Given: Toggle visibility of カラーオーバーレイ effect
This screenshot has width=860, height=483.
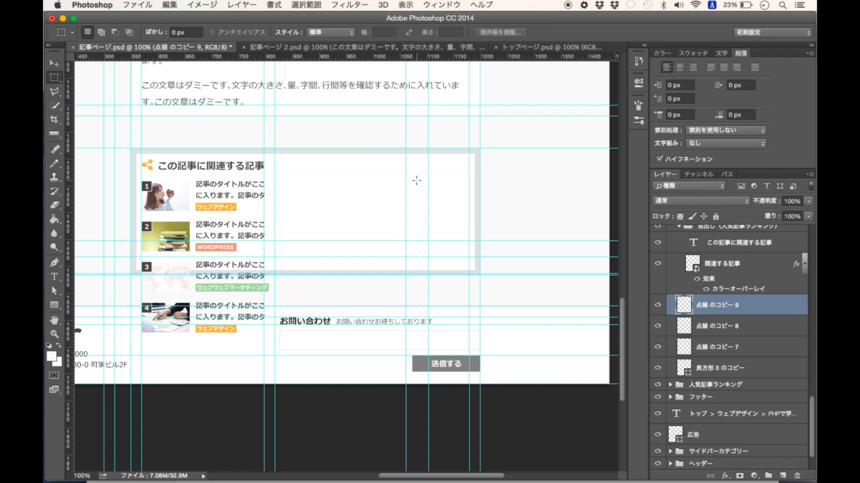Looking at the screenshot, I should pos(706,289).
